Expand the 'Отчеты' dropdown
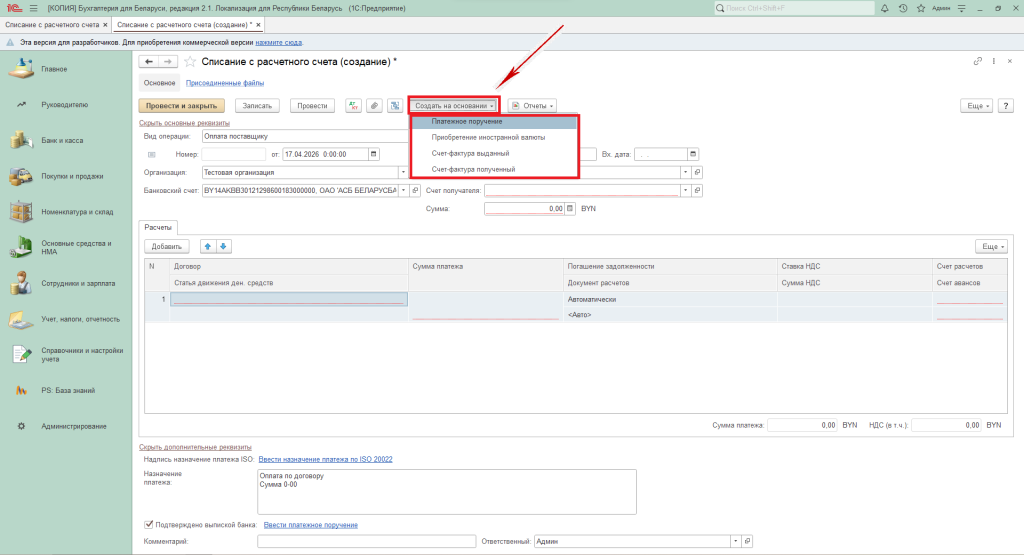Image resolution: width=1024 pixels, height=555 pixels. click(532, 105)
